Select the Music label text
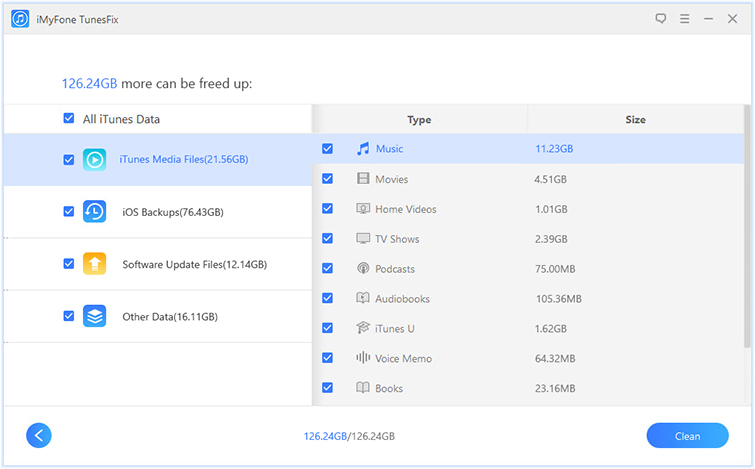The height and width of the screenshot is (469, 755). (390, 149)
